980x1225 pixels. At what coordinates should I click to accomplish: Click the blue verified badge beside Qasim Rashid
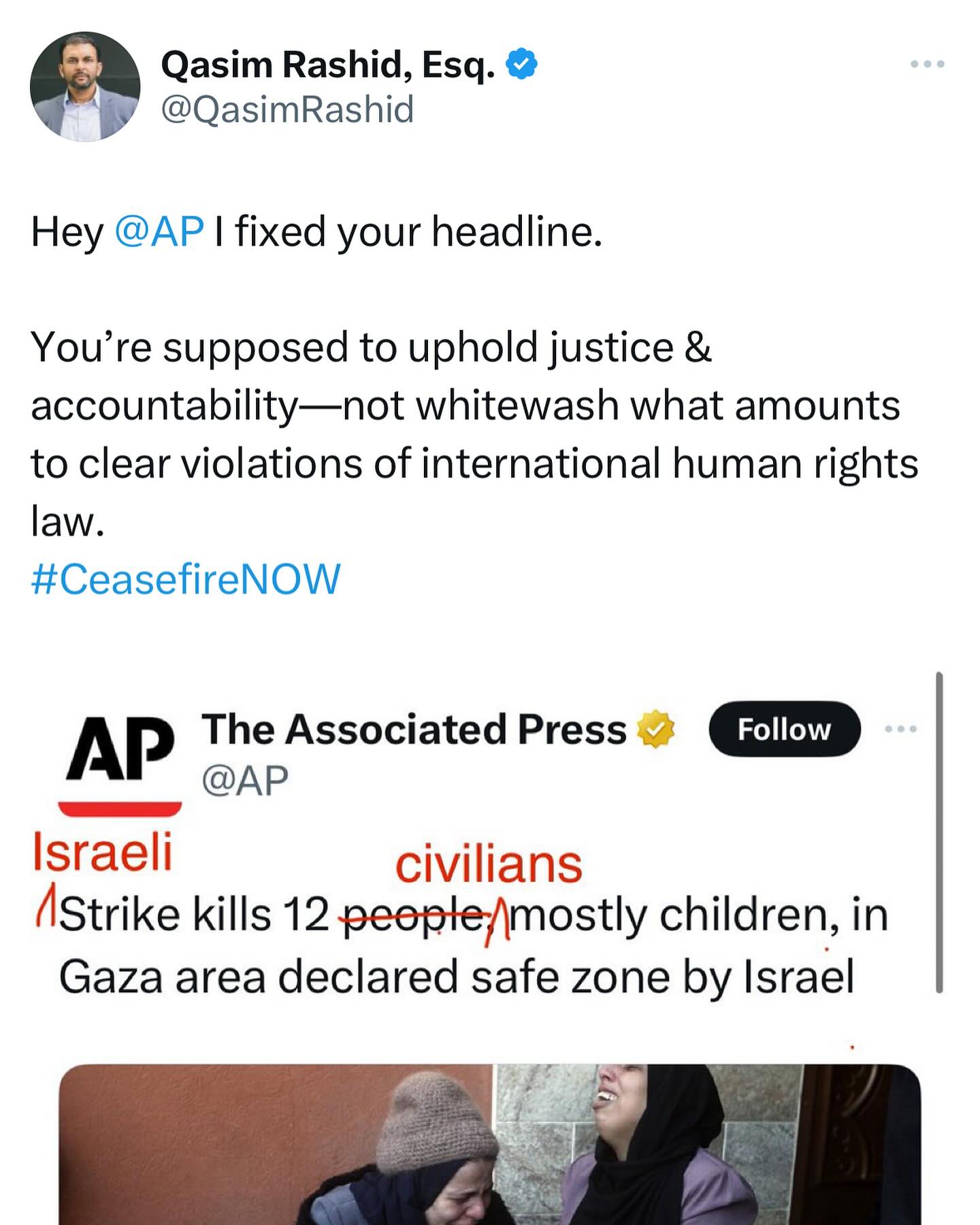click(x=522, y=64)
